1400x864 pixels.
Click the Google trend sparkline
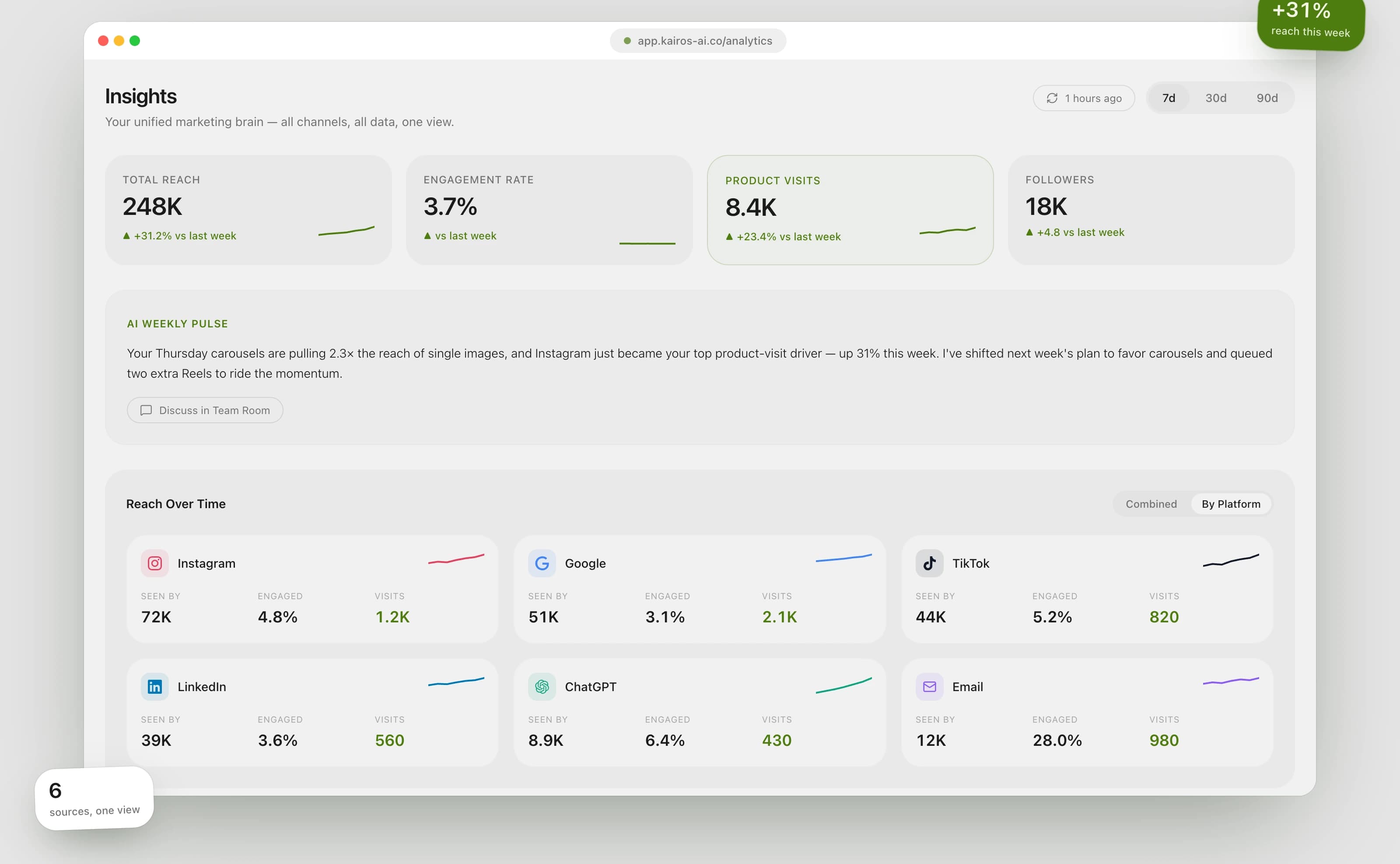843,558
